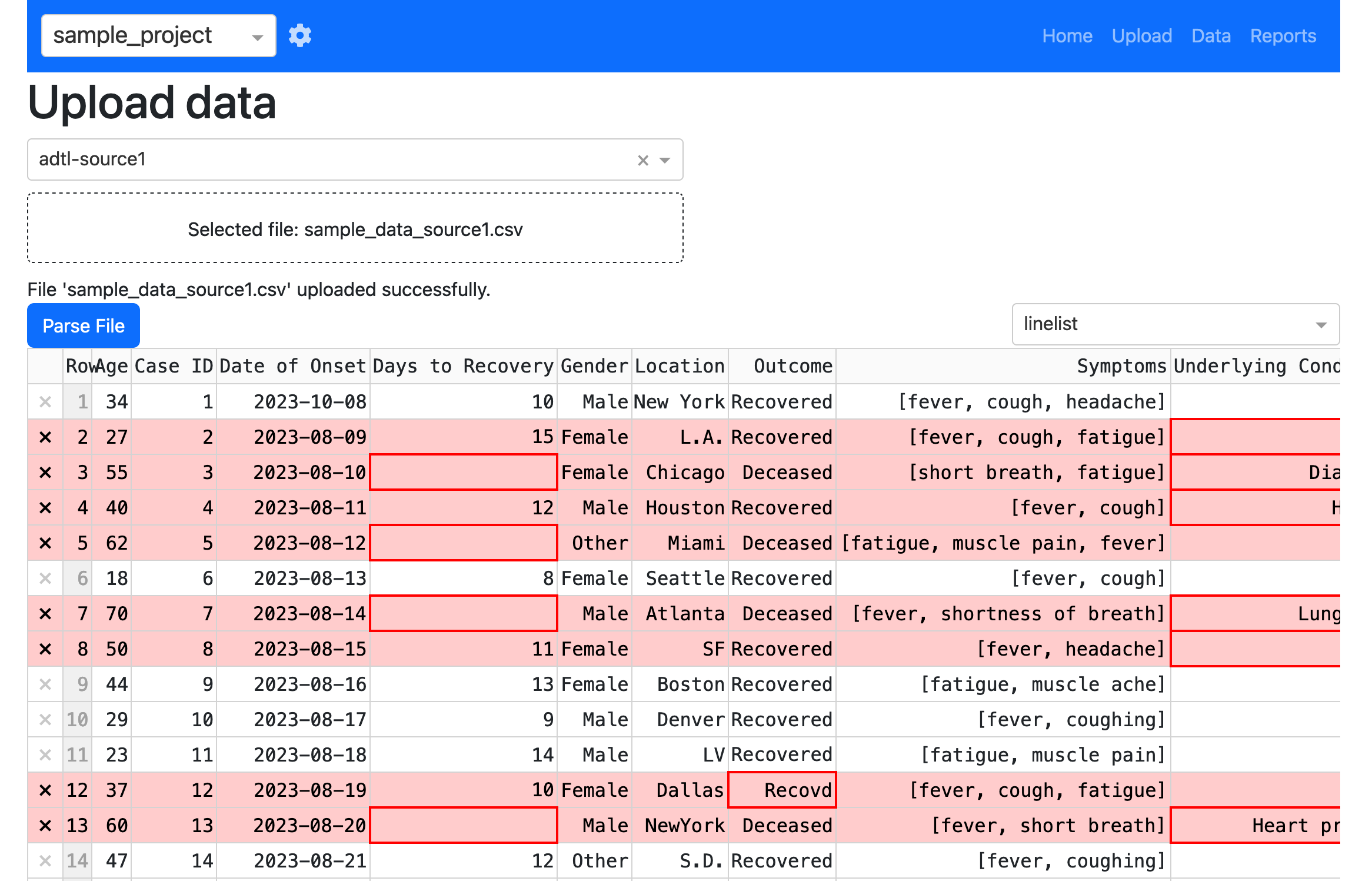Delete row 13 using the x icon

pos(45,826)
